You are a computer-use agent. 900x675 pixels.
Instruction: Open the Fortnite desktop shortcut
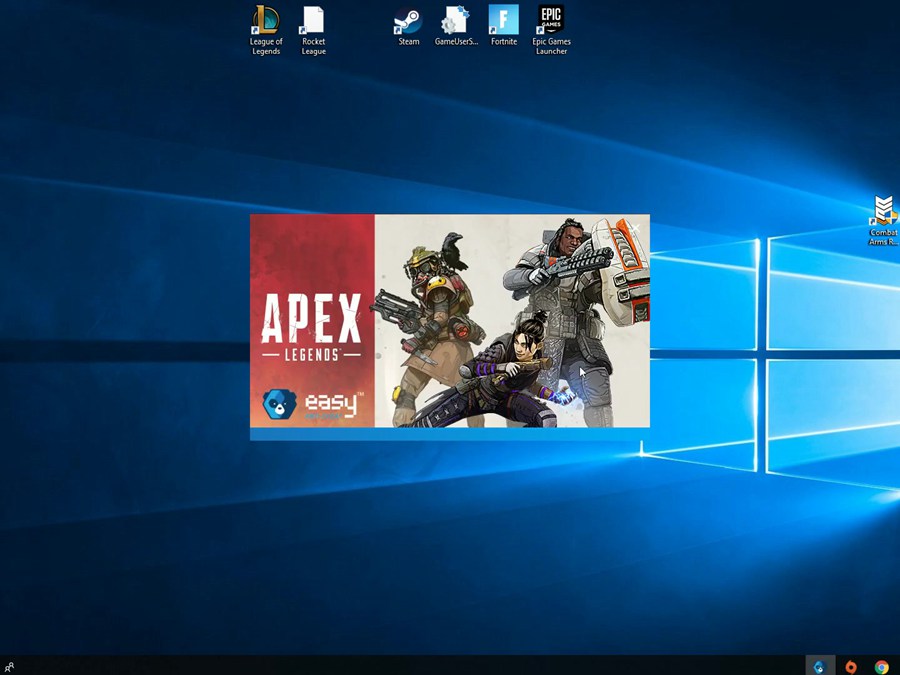pos(504,26)
